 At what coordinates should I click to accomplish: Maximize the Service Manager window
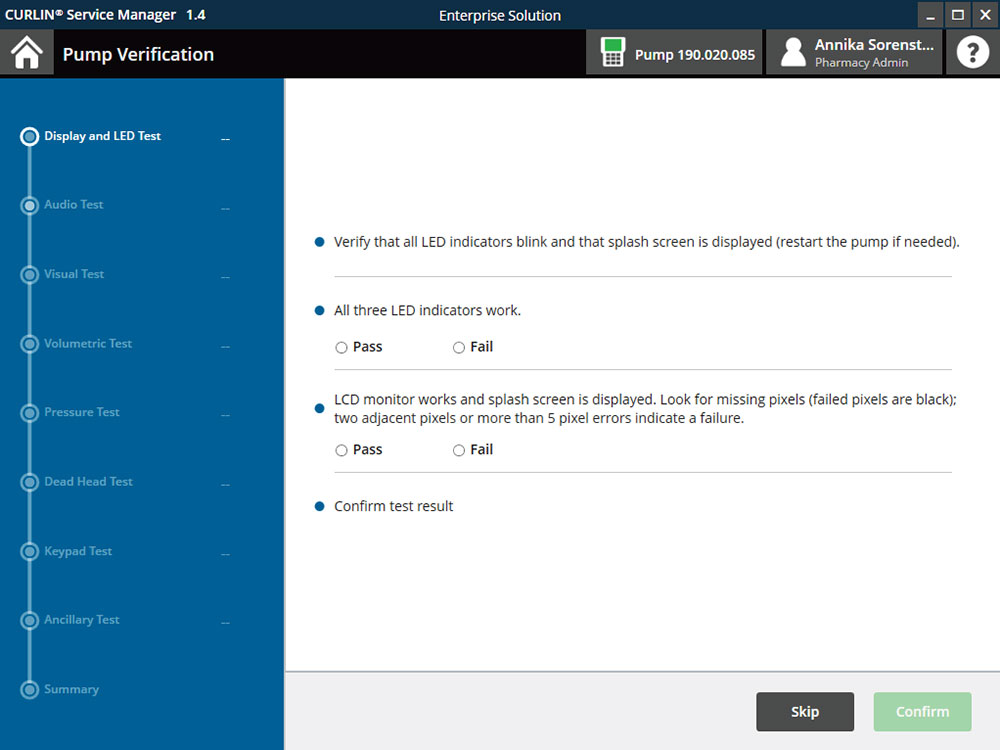pos(957,15)
